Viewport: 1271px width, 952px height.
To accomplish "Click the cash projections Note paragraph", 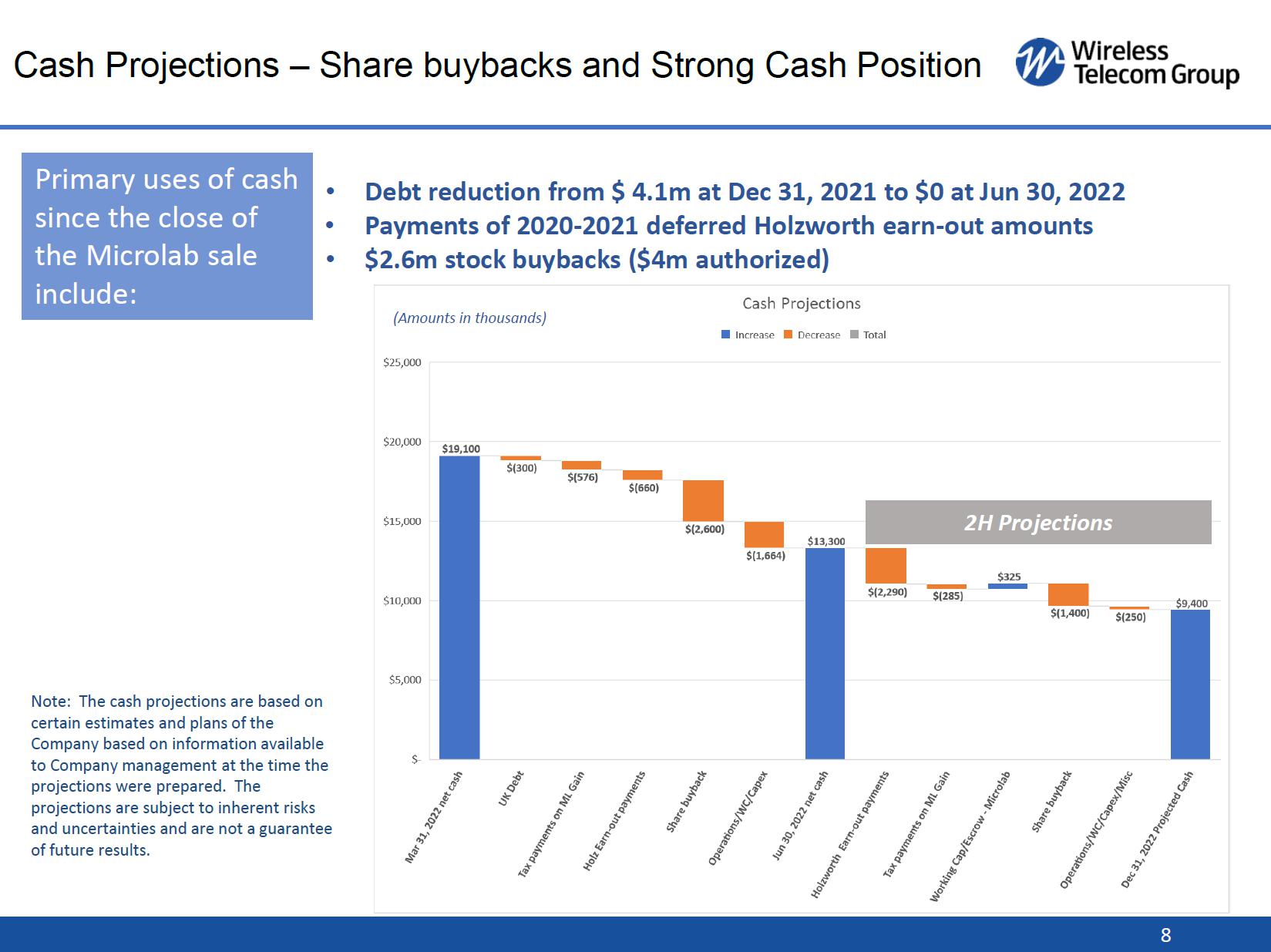I will 181,775.
